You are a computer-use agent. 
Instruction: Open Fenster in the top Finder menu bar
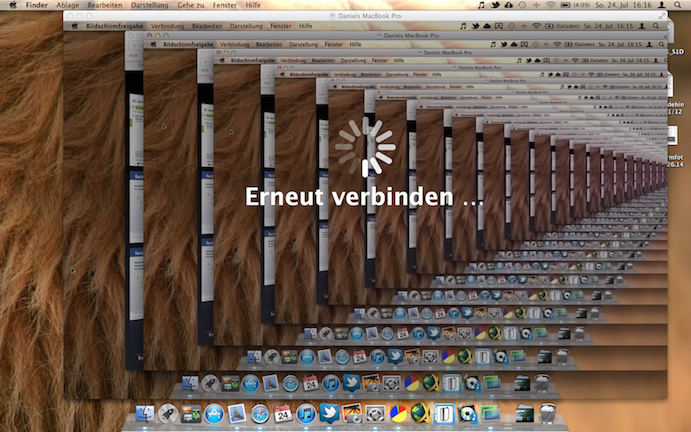click(224, 5)
